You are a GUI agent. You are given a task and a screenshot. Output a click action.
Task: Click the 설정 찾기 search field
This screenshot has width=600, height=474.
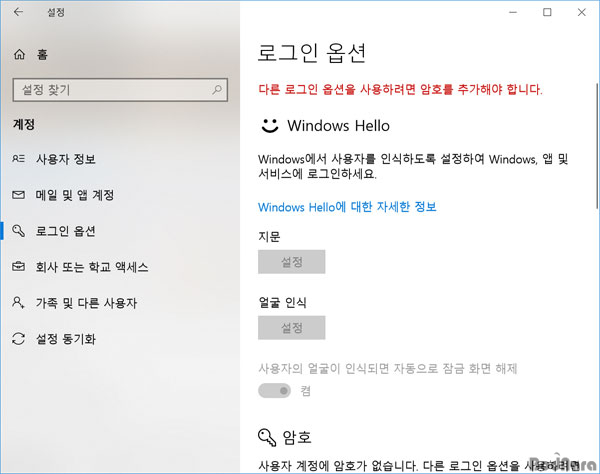pos(120,90)
